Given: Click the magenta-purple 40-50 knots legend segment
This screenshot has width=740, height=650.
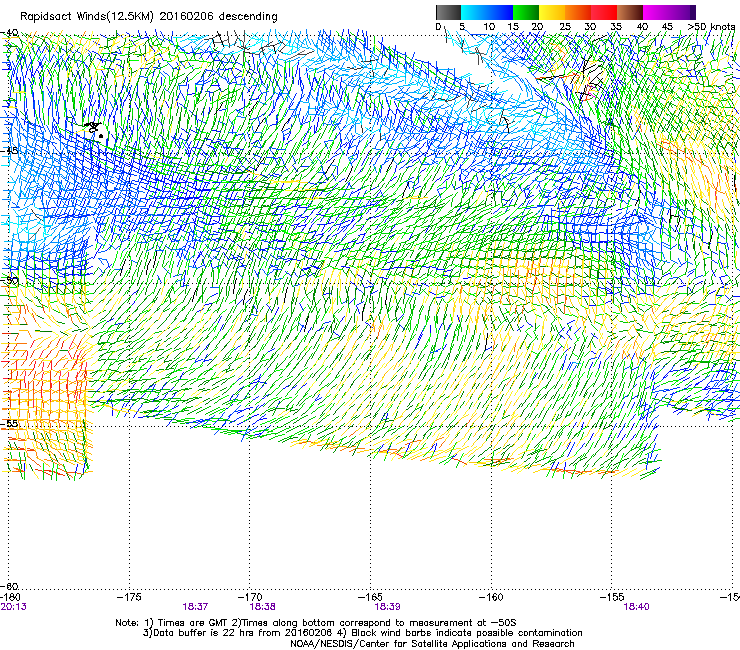Looking at the screenshot, I should click(x=669, y=12).
